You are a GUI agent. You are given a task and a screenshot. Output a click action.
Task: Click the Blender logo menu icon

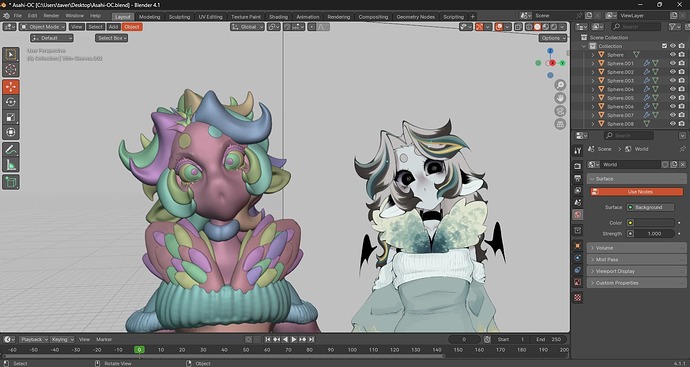[x=6, y=16]
